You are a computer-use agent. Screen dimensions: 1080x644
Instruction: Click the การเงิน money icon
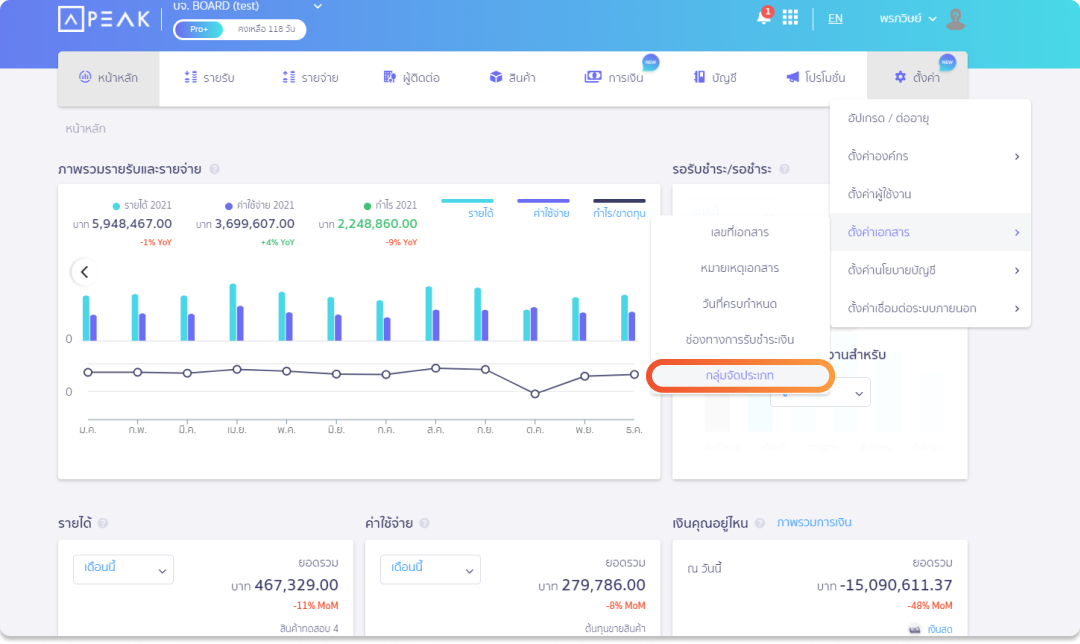[592, 77]
